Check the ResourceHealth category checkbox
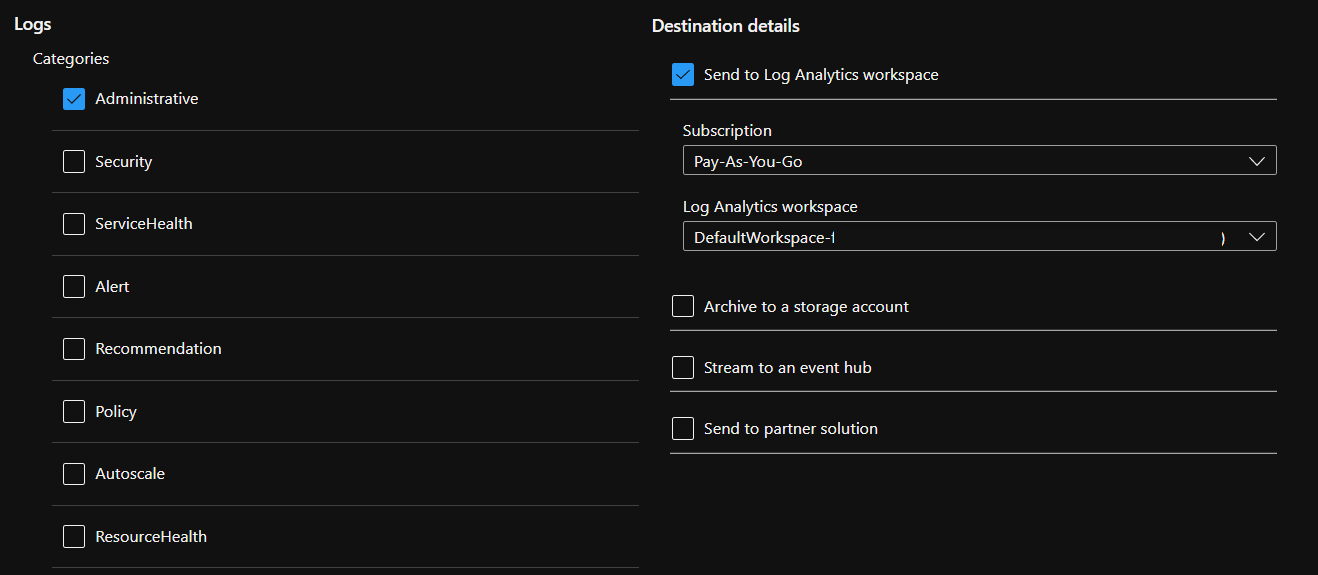The width and height of the screenshot is (1318, 575). click(74, 537)
